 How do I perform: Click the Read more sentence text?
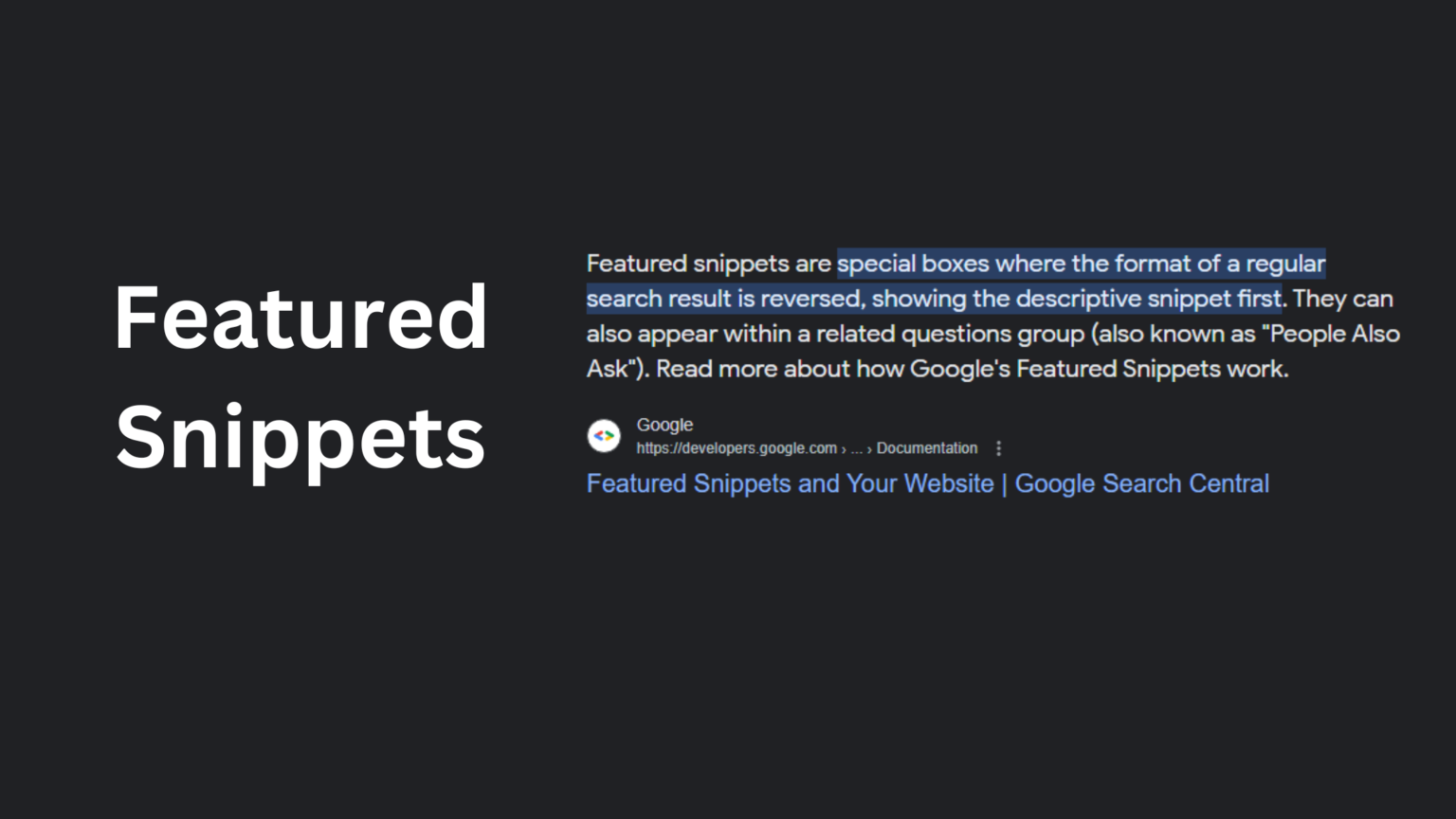coord(970,369)
